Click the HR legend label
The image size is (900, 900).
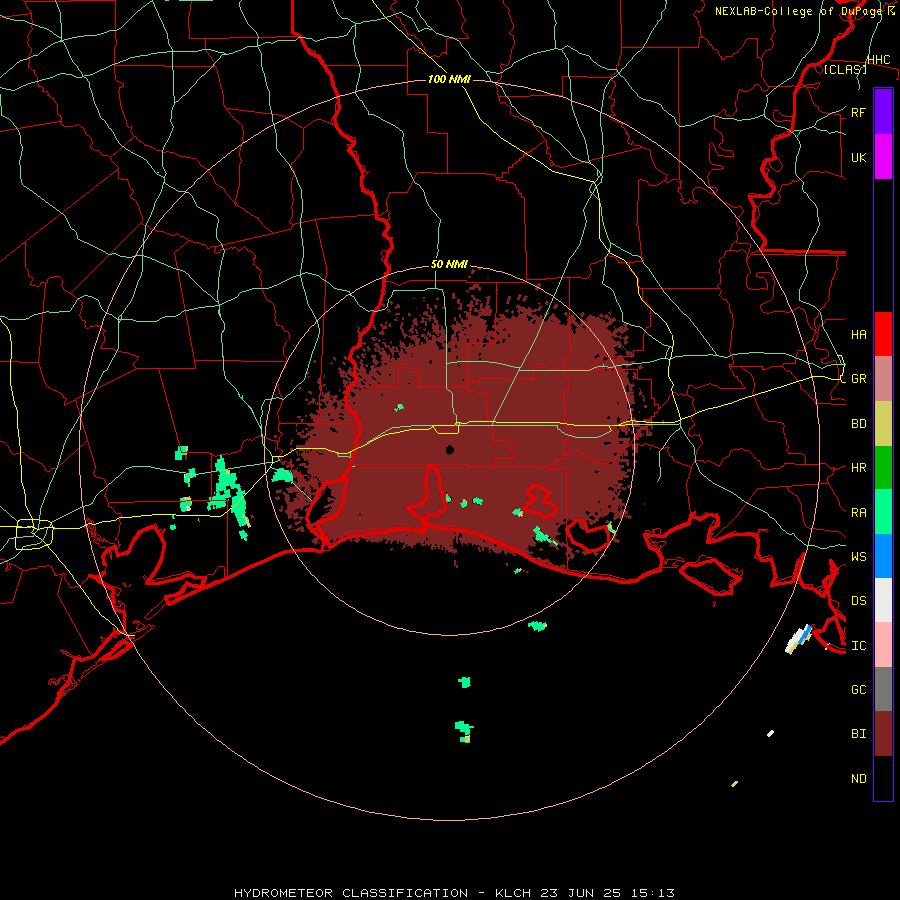pyautogui.click(x=858, y=468)
